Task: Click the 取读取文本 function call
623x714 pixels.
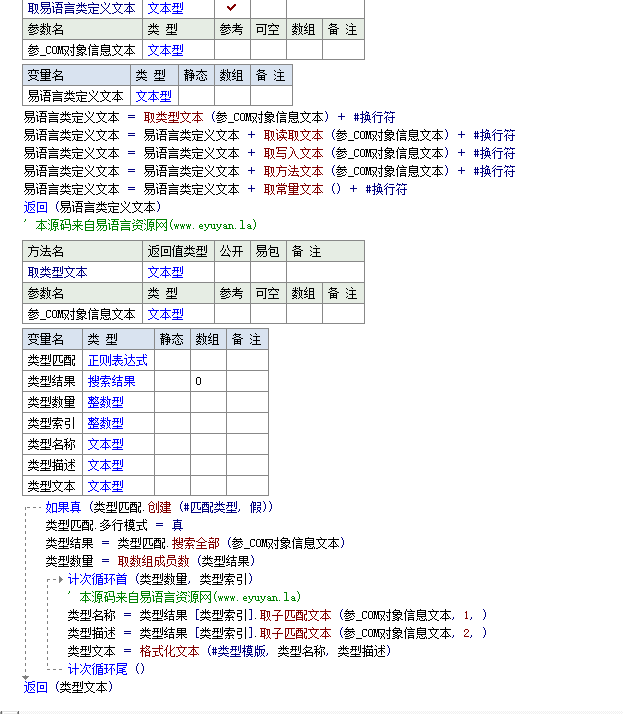Action: [x=293, y=135]
